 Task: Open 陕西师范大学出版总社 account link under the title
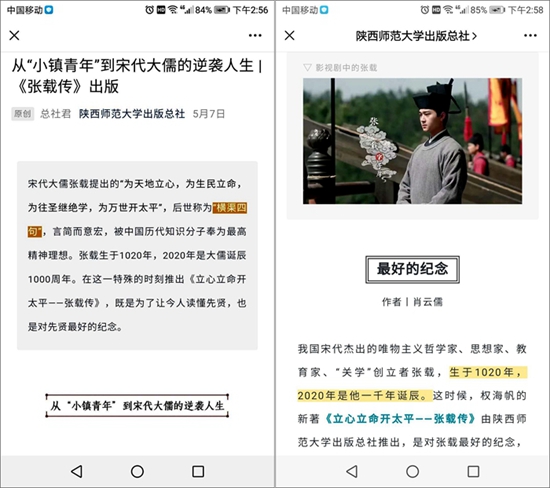[x=132, y=114]
